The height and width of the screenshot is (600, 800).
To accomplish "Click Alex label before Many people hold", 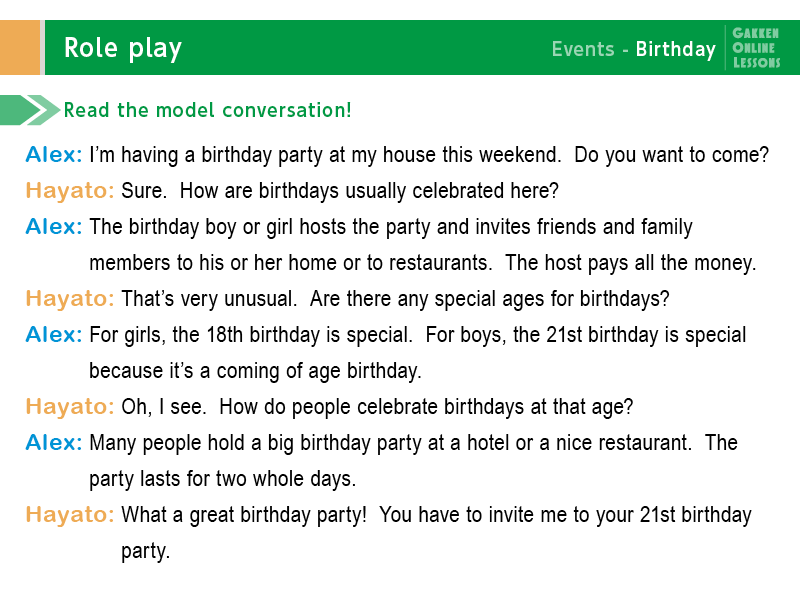I will tap(54, 442).
